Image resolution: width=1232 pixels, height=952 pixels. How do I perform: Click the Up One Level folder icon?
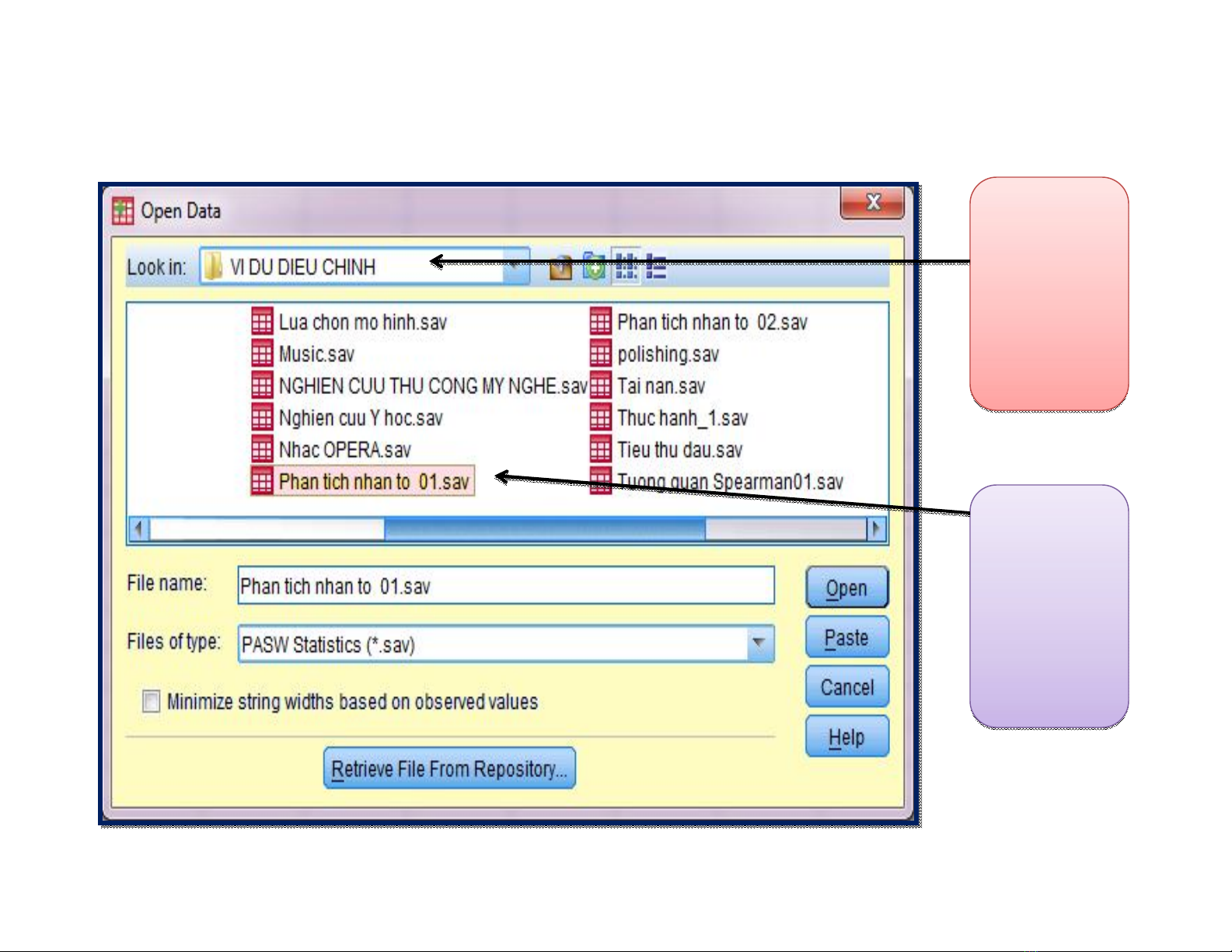click(x=560, y=268)
